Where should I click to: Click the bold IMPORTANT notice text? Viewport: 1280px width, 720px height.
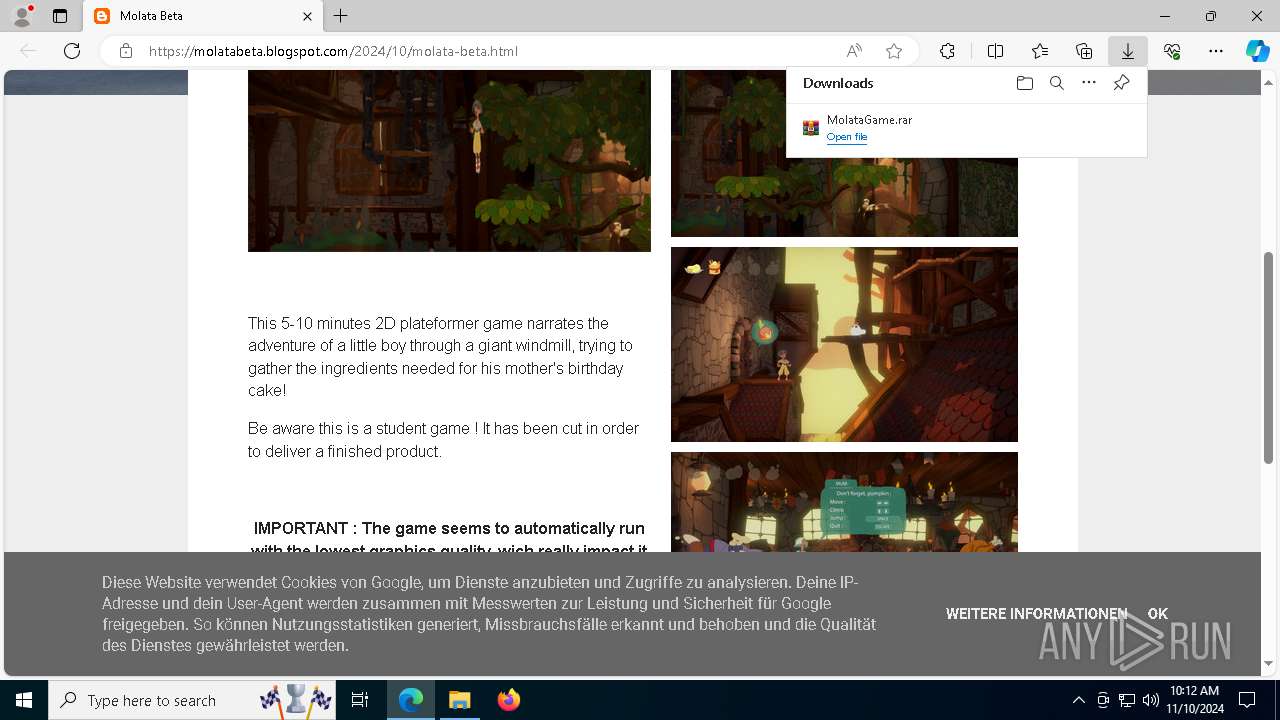(x=449, y=536)
